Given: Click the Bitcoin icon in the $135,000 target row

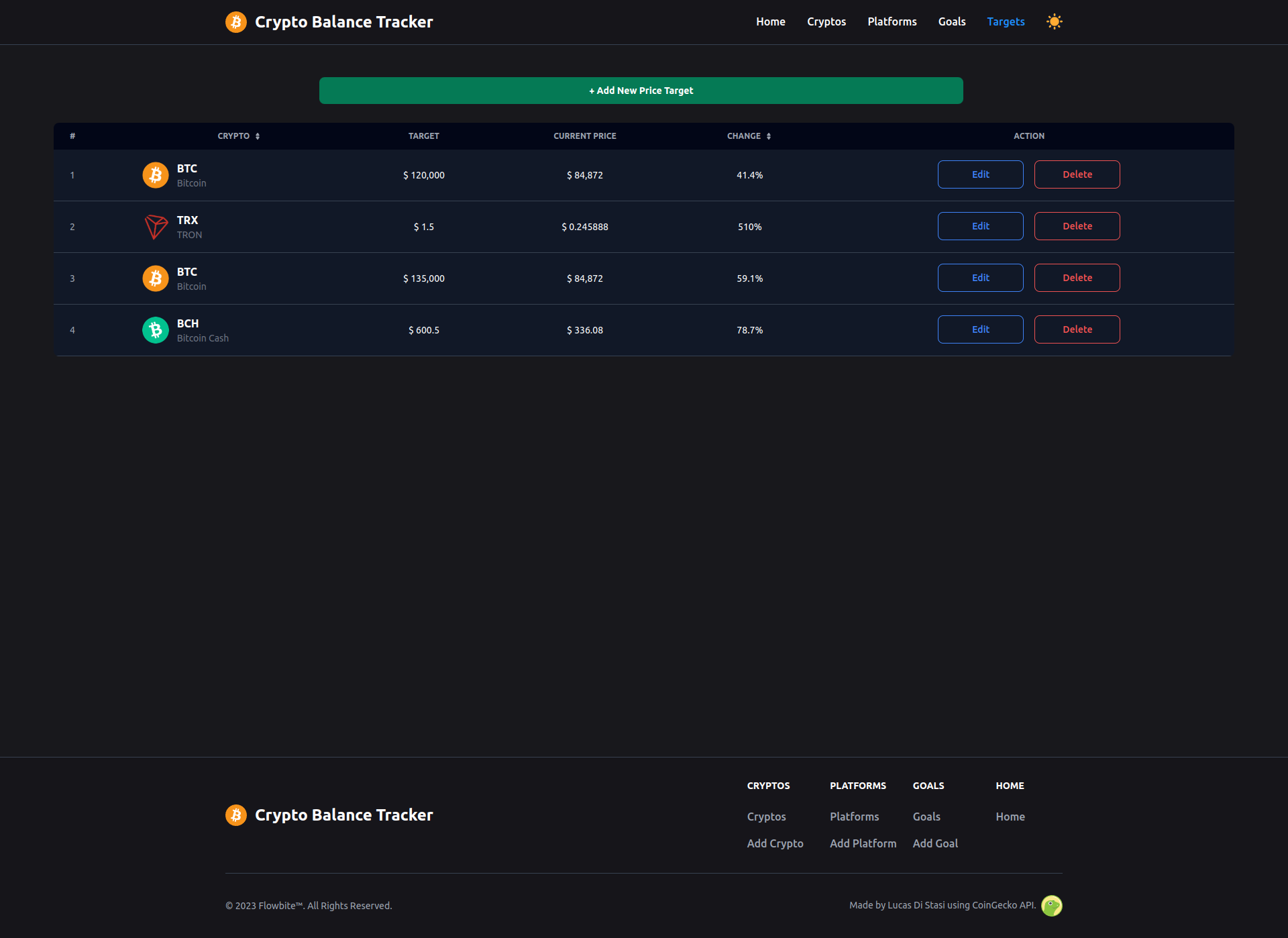Looking at the screenshot, I should tap(156, 278).
